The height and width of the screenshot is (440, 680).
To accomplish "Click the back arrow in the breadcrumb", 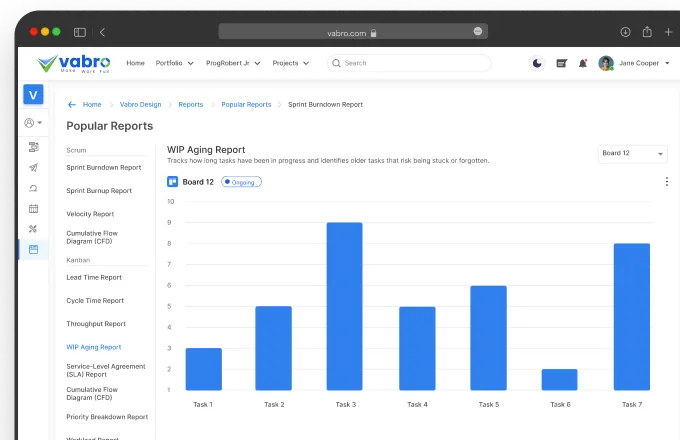I will 71,104.
